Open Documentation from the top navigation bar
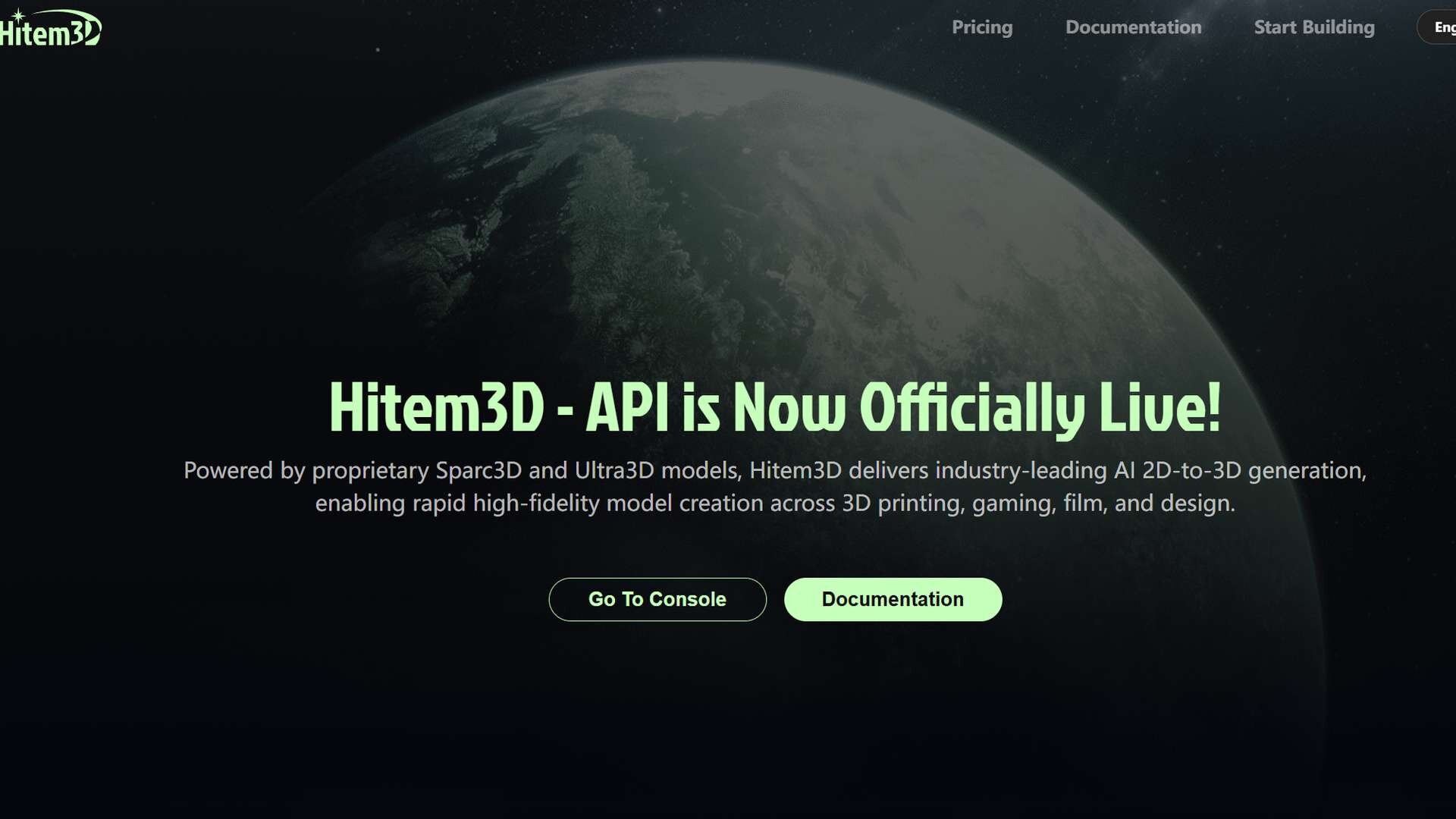The height and width of the screenshot is (819, 1456). [x=1133, y=27]
